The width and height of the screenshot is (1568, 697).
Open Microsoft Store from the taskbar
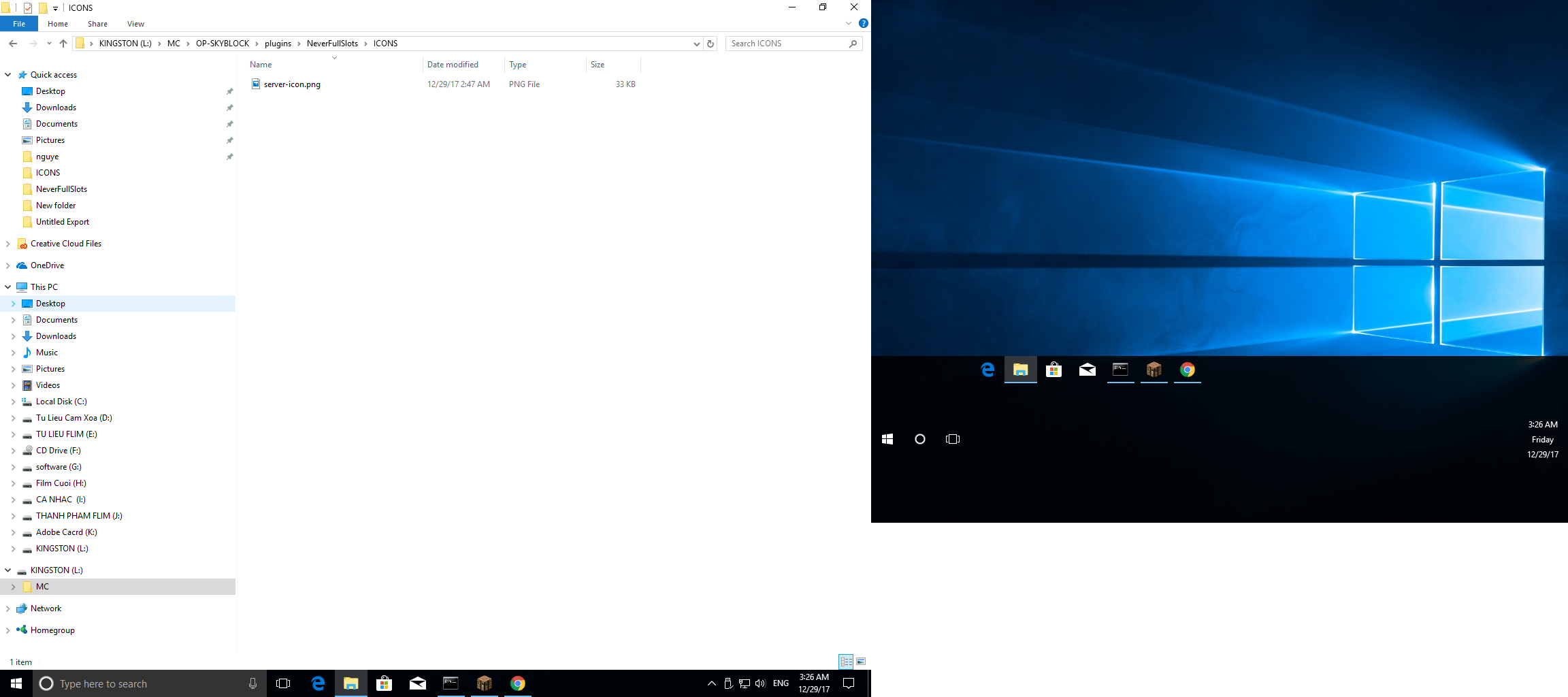[x=385, y=683]
